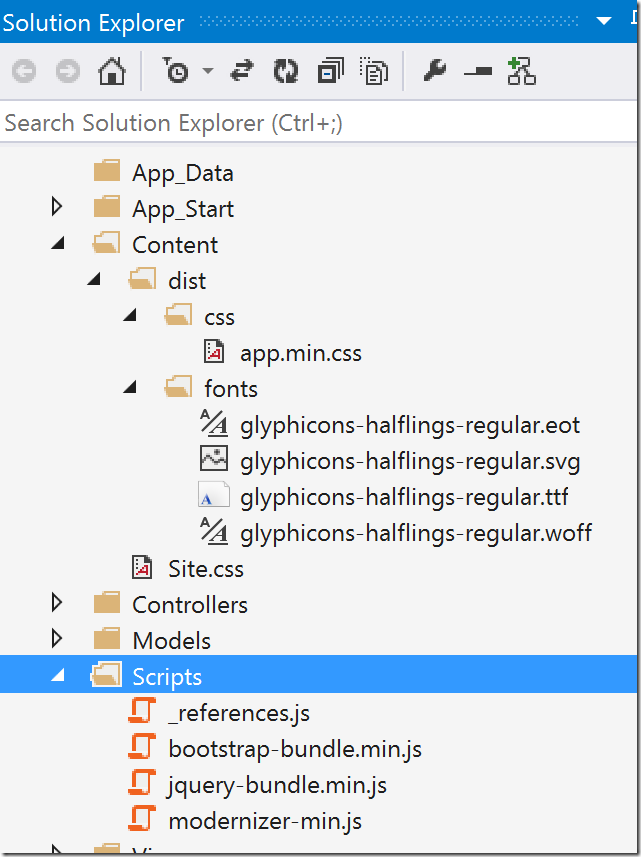The image size is (641, 857).
Task: Select the app.min.css file
Action: (301, 353)
